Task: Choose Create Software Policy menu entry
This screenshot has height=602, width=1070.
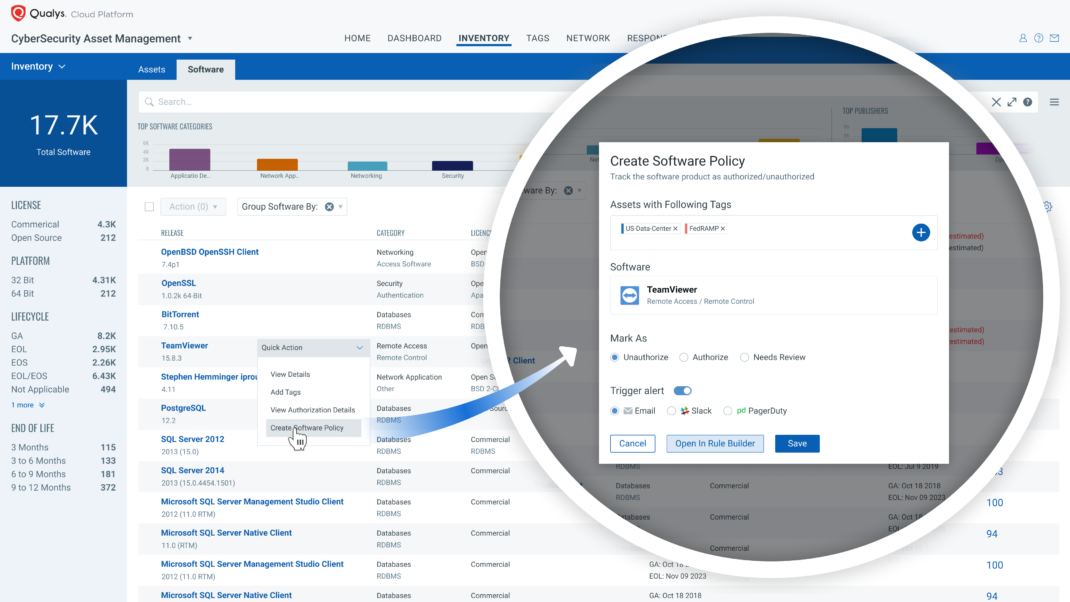Action: point(313,428)
